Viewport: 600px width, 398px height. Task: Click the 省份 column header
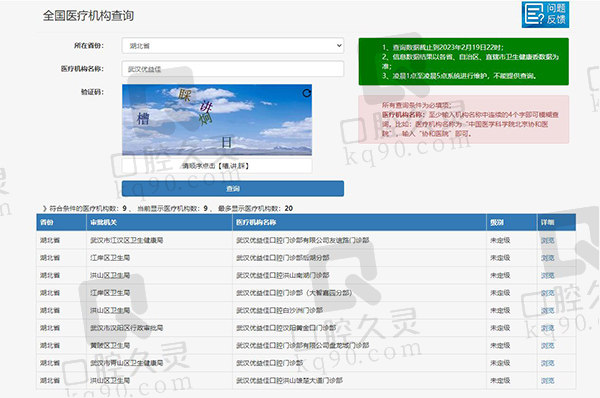click(62, 222)
